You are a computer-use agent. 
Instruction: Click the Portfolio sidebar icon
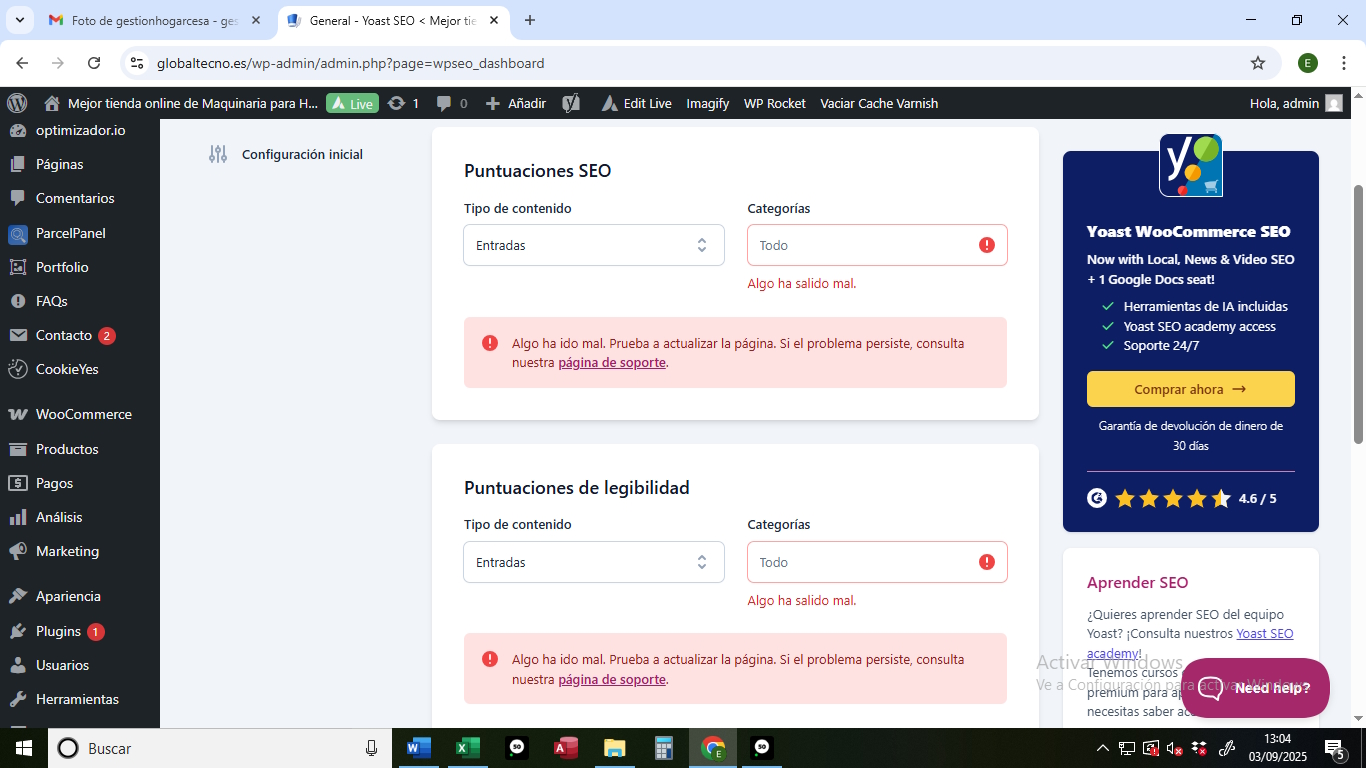17,267
